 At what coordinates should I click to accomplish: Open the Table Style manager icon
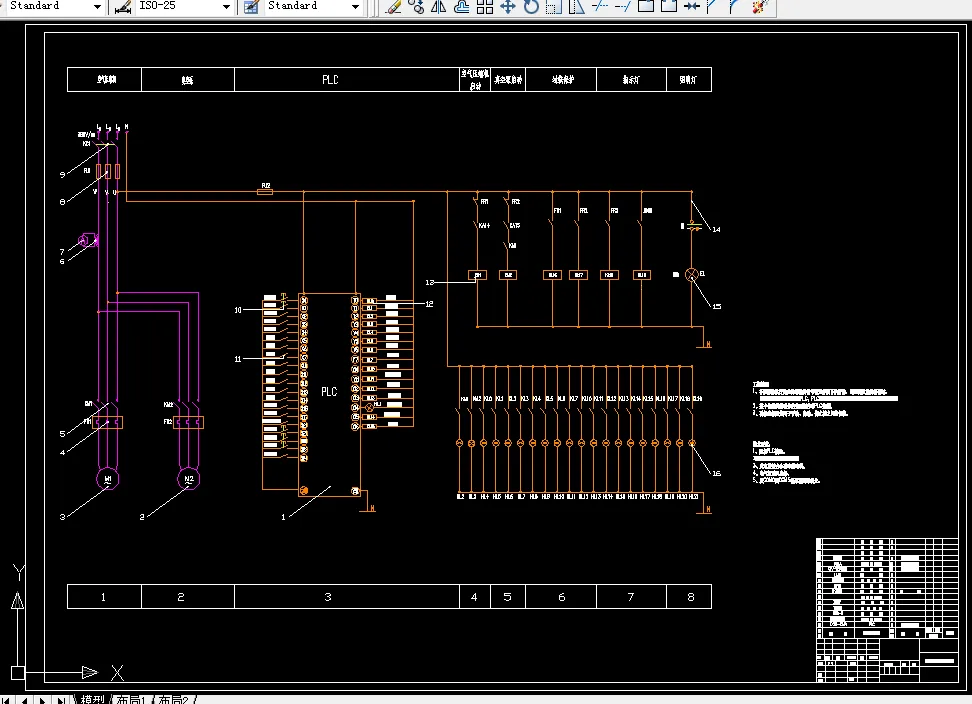pyautogui.click(x=251, y=7)
